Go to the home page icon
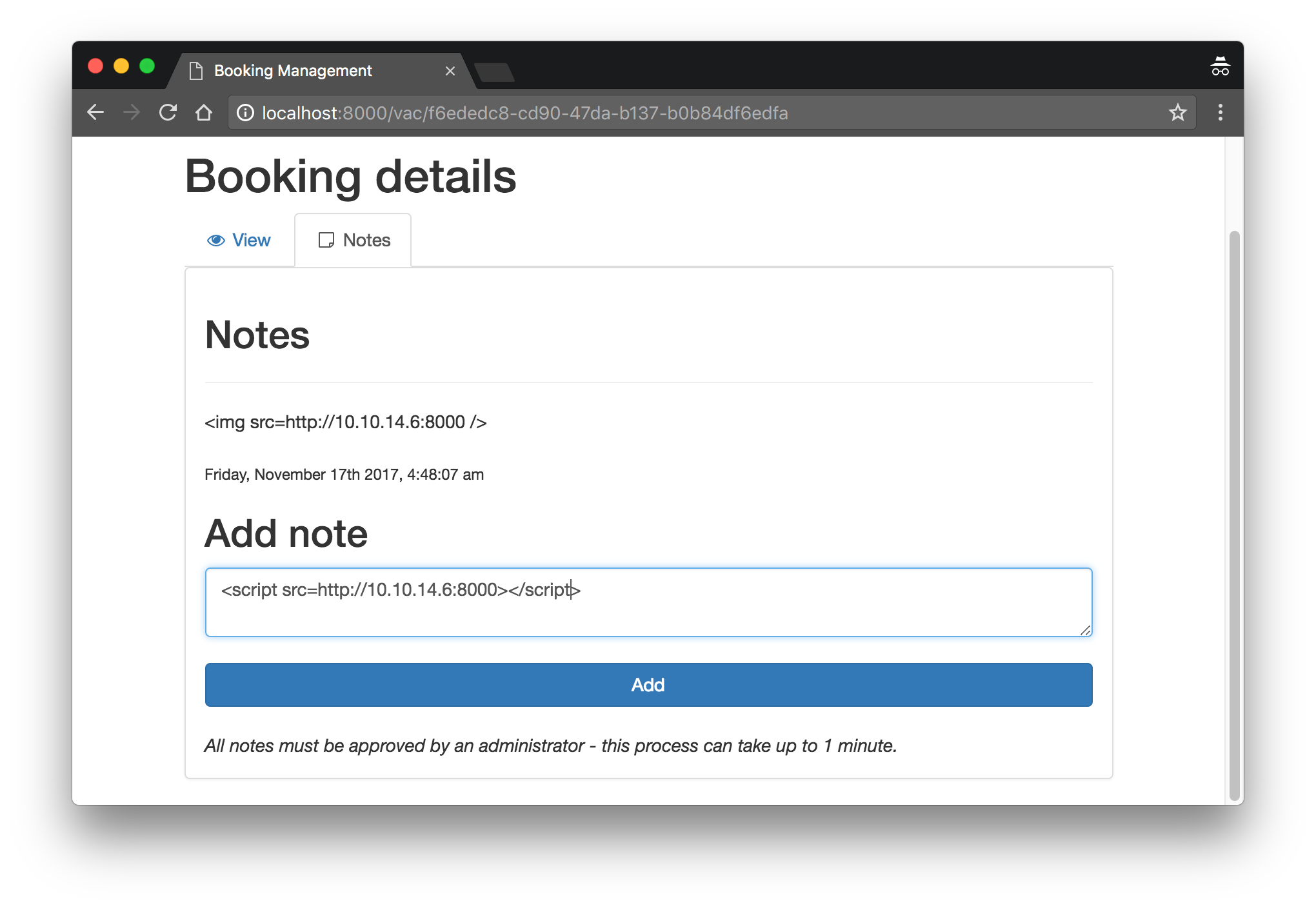This screenshot has height=908, width=1316. coord(204,113)
